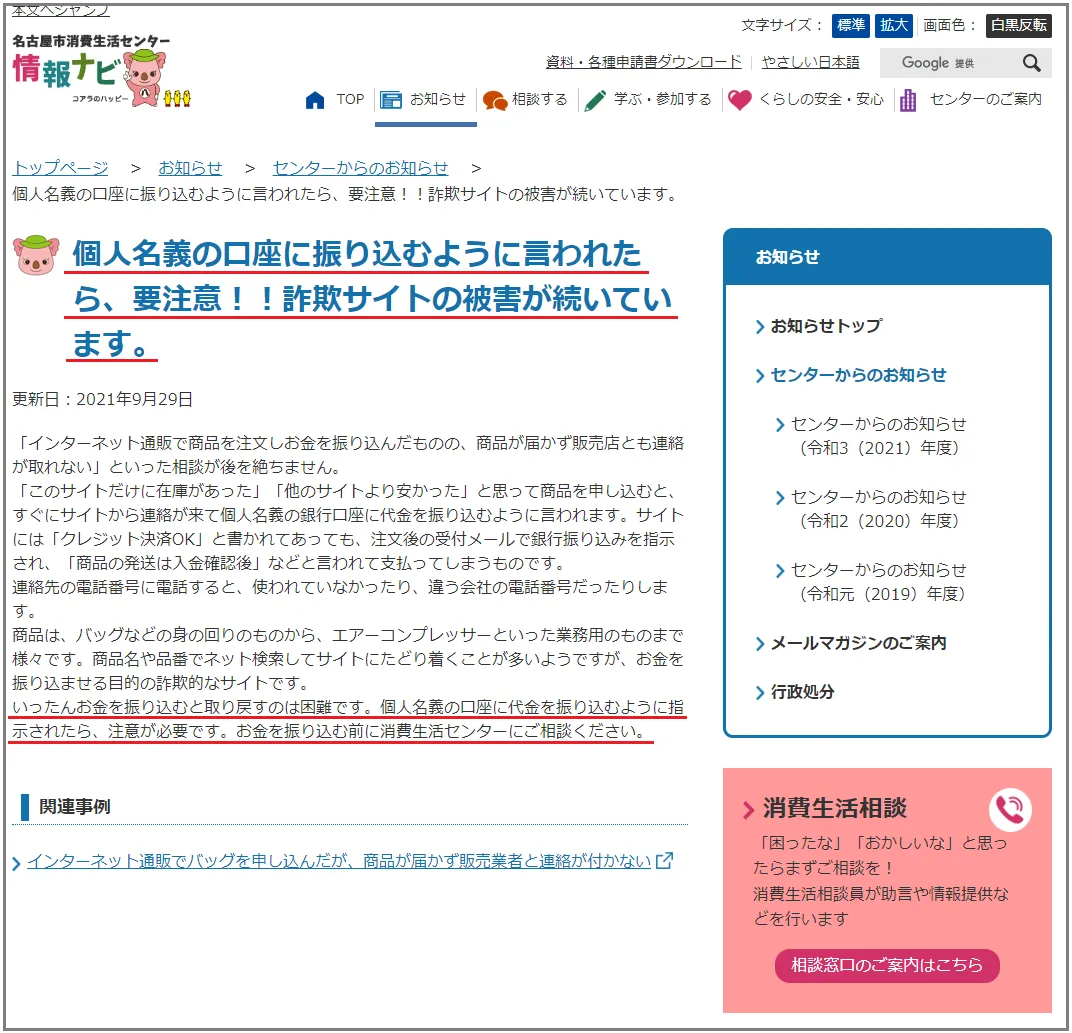Click the heart icon for くらしの安全・安心
This screenshot has height=1033, width=1072.
coord(739,100)
